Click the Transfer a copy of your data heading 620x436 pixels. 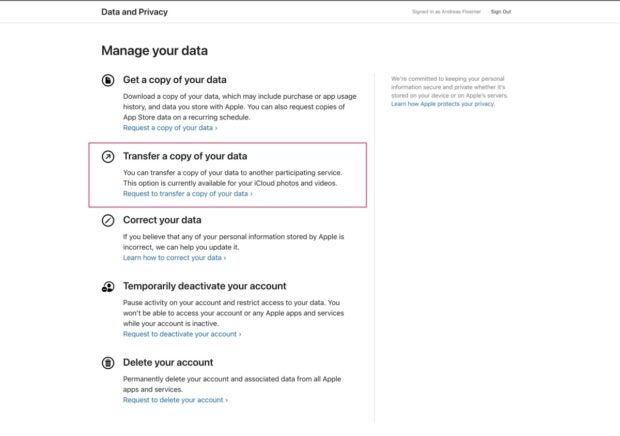tap(185, 157)
